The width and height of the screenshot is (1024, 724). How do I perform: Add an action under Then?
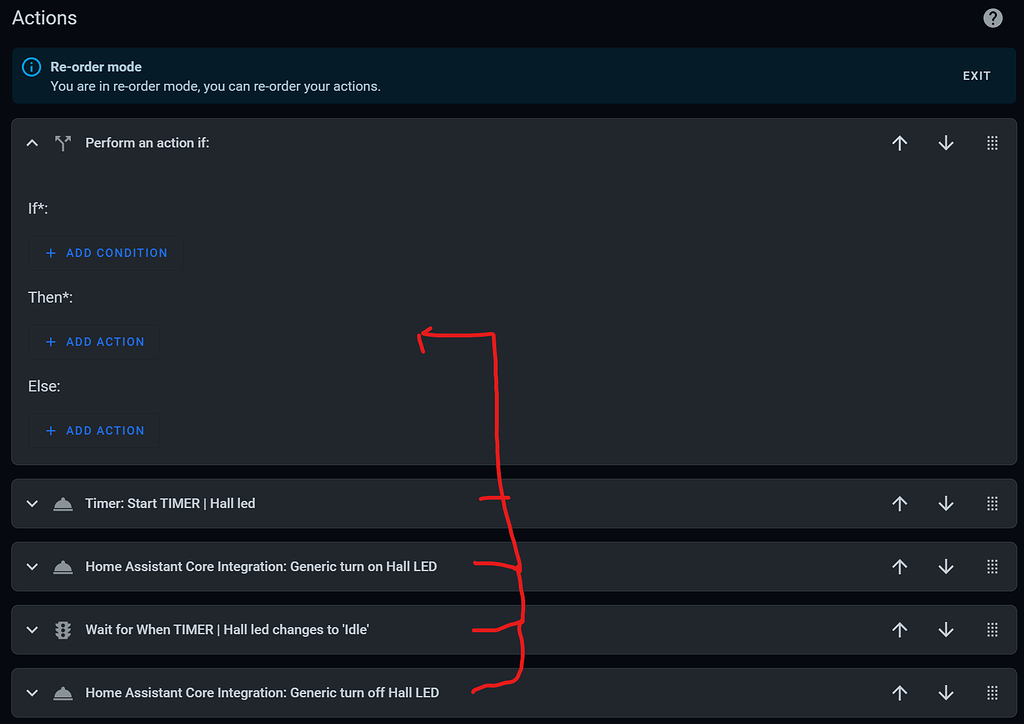coord(95,342)
